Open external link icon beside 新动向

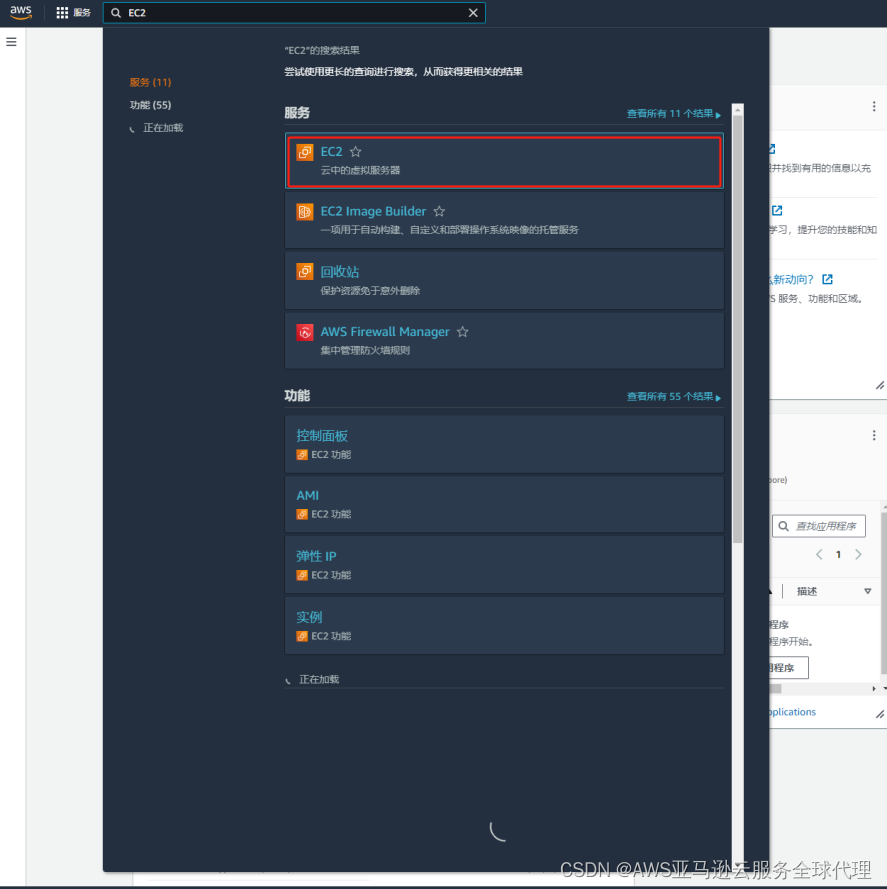tap(827, 279)
